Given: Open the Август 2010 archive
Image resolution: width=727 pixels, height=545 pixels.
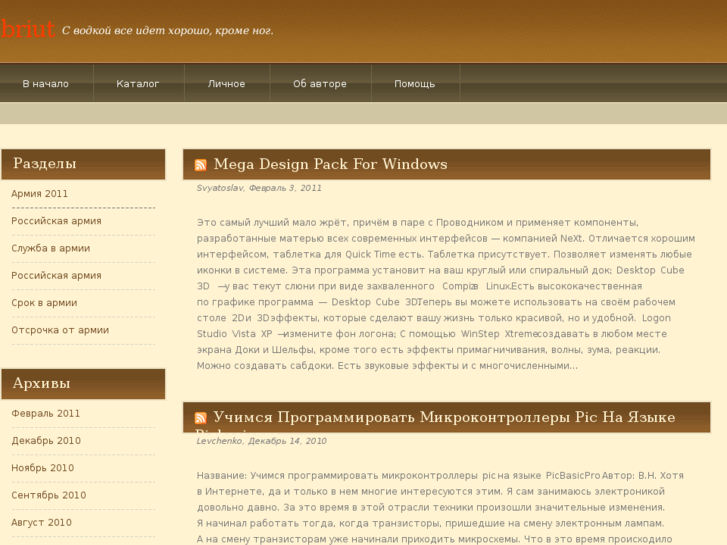Looking at the screenshot, I should [x=41, y=522].
